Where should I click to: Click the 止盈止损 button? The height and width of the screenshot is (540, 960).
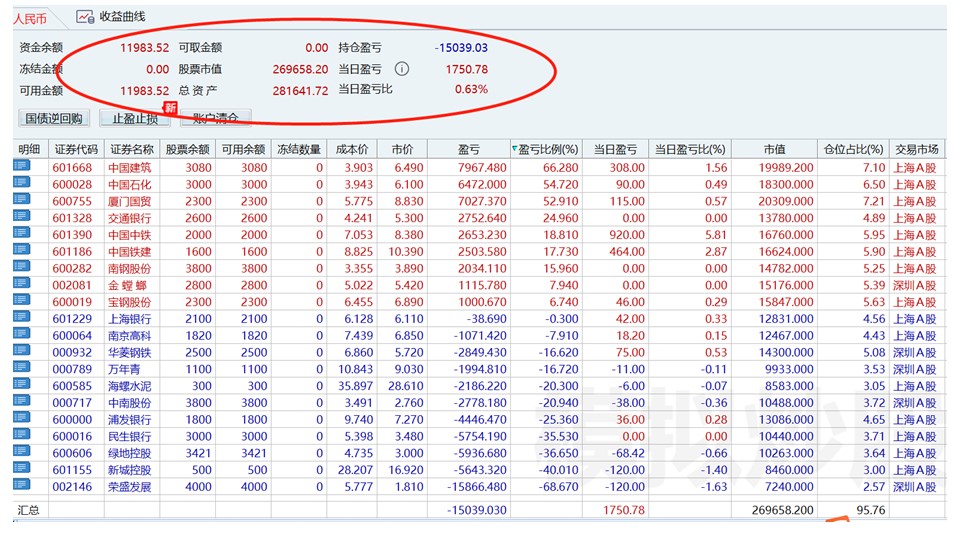[x=135, y=118]
